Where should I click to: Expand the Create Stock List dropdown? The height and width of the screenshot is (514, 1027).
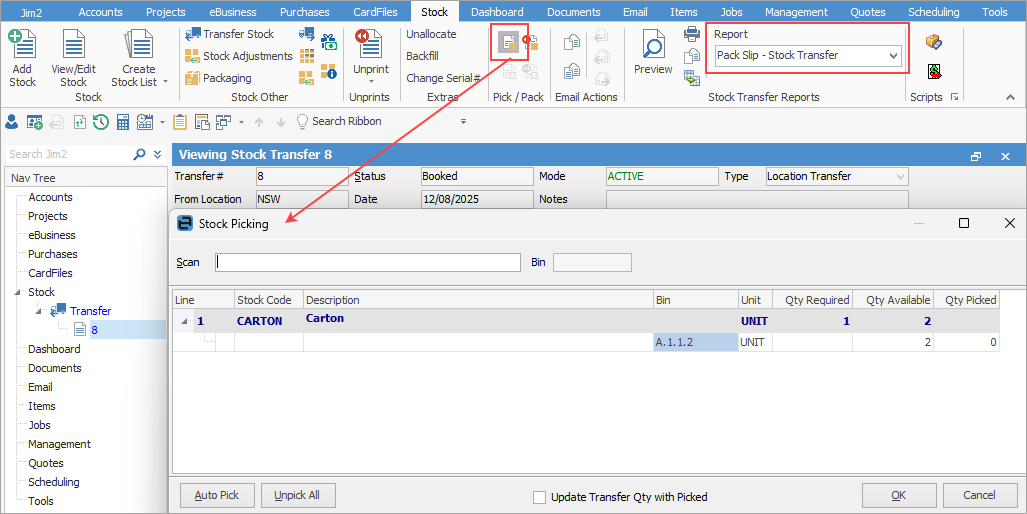coord(165,82)
